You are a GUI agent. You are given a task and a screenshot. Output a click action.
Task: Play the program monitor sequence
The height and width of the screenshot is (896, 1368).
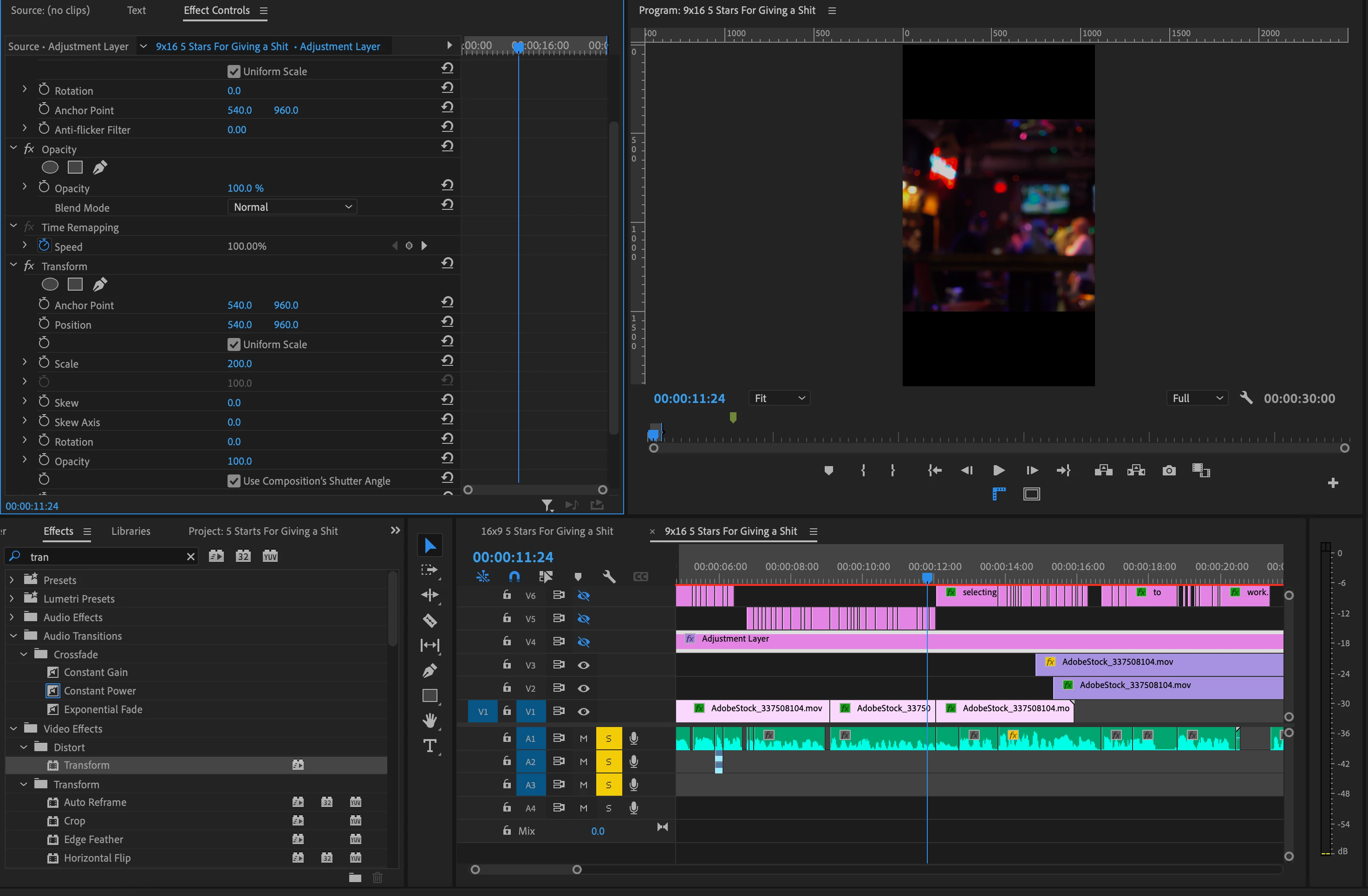(998, 471)
